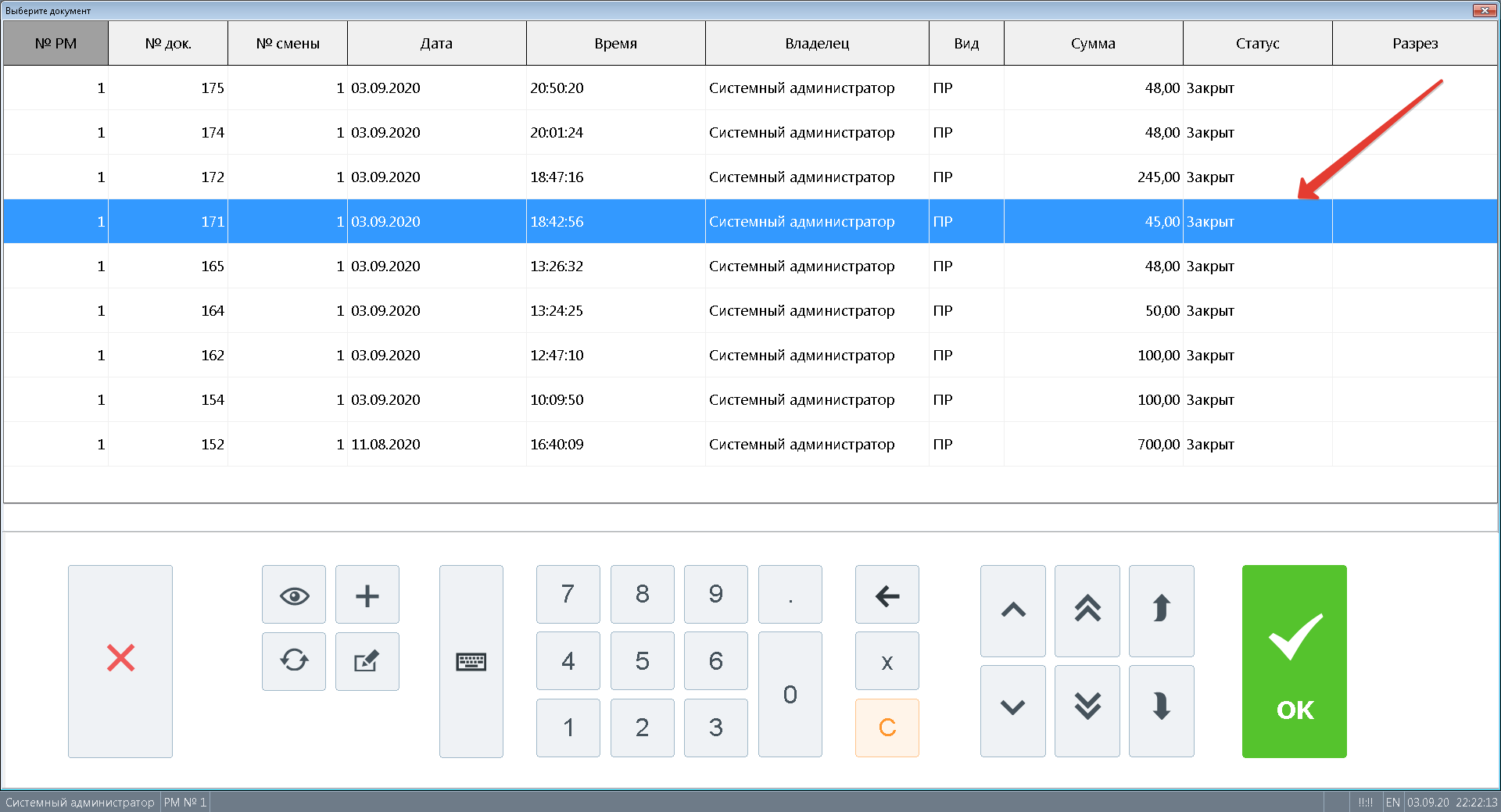The image size is (1501, 812).
Task: Tap numpad digit 9
Action: click(x=716, y=595)
